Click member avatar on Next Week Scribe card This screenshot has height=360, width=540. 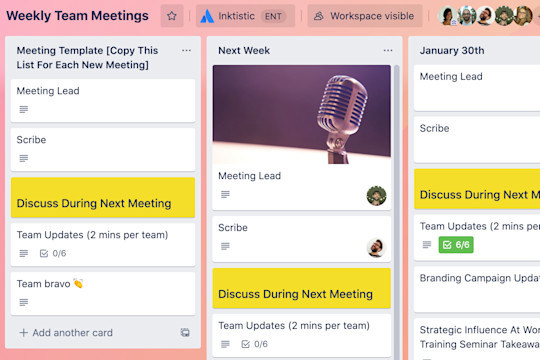(376, 247)
